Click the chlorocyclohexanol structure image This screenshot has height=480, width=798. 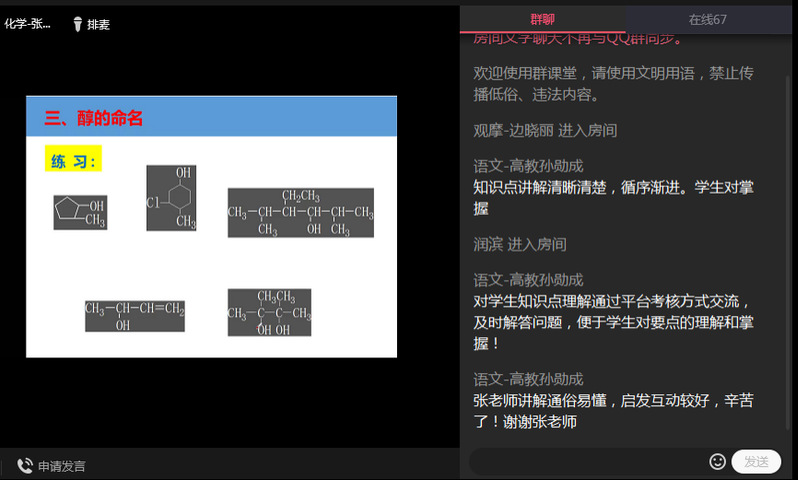point(171,198)
